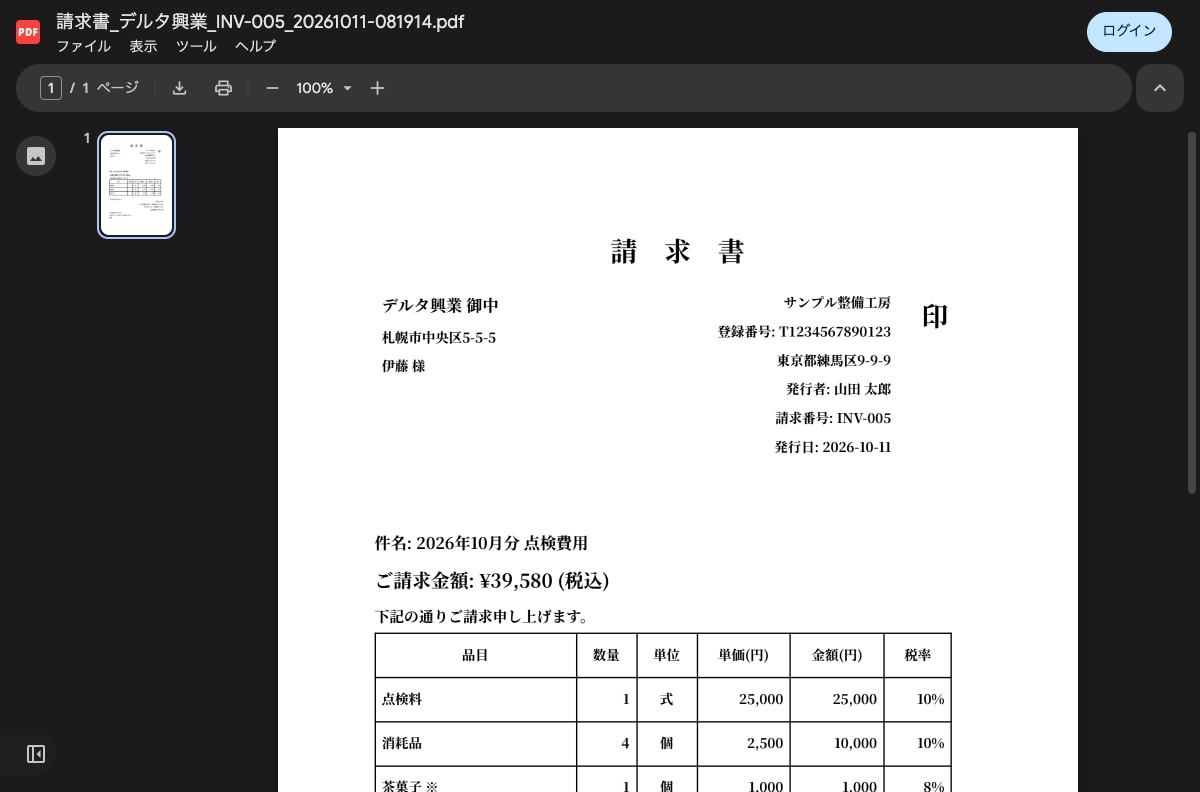Click the 税率 column header
1200x792 pixels.
918,655
